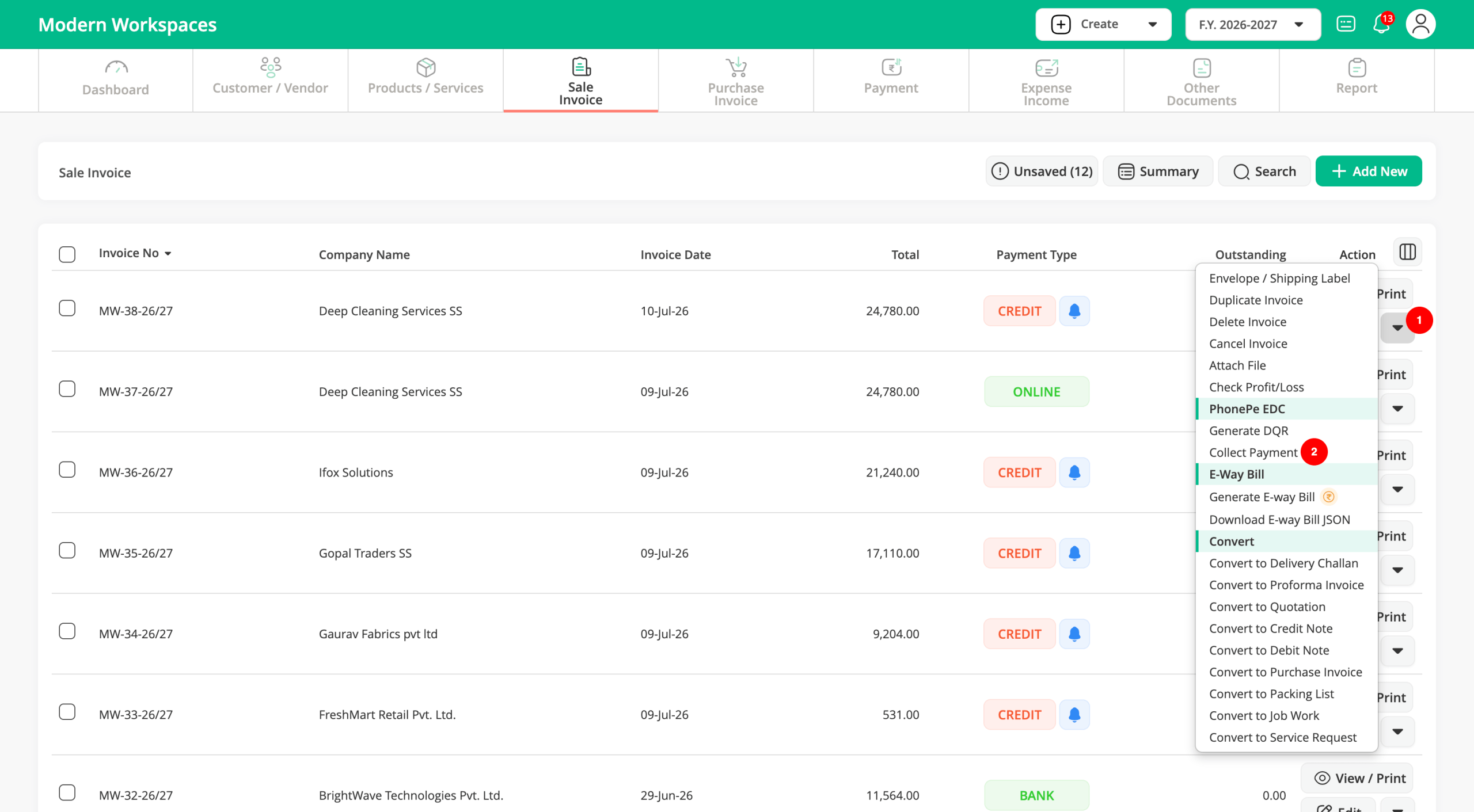Expand the action dropdown for MW-37-26/27

(x=1397, y=409)
